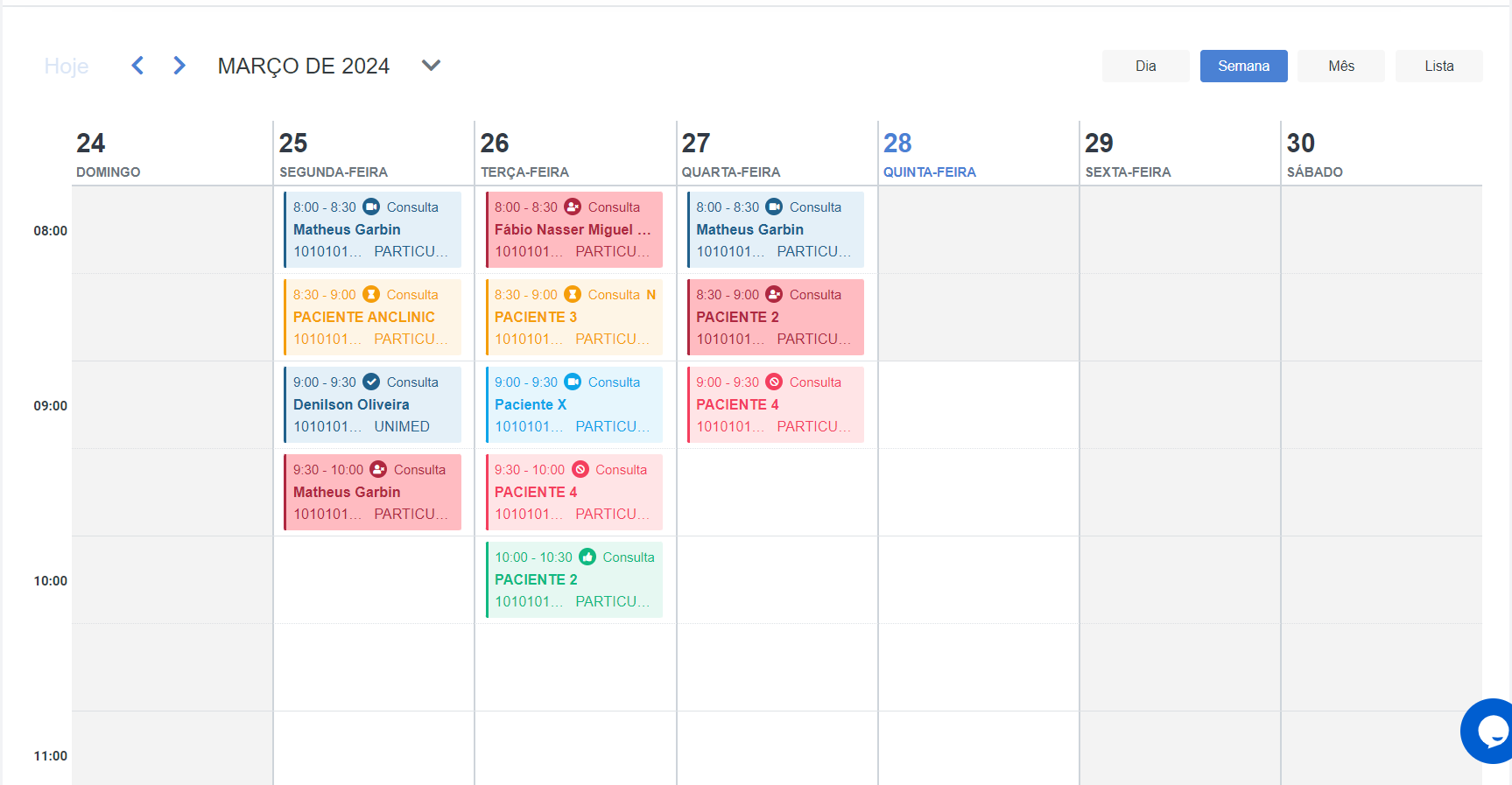Click cancelled icon on Tuesday 9:30 PACIENTE 4 appointment

click(x=580, y=469)
